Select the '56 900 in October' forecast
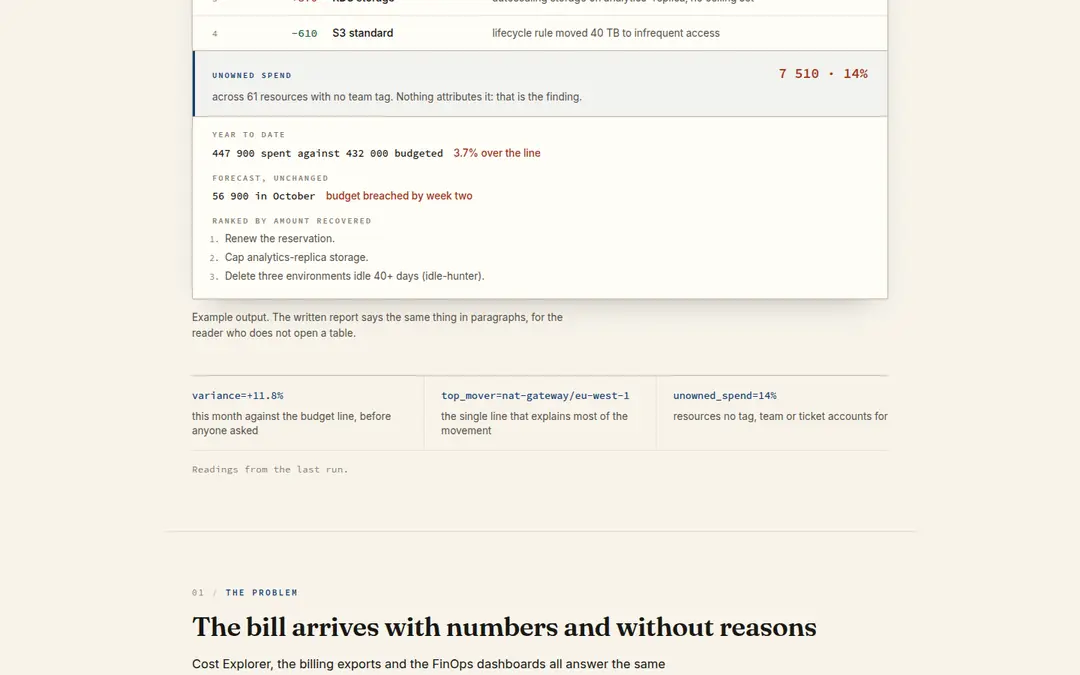Viewport: 1080px width, 675px height. pyautogui.click(x=263, y=196)
